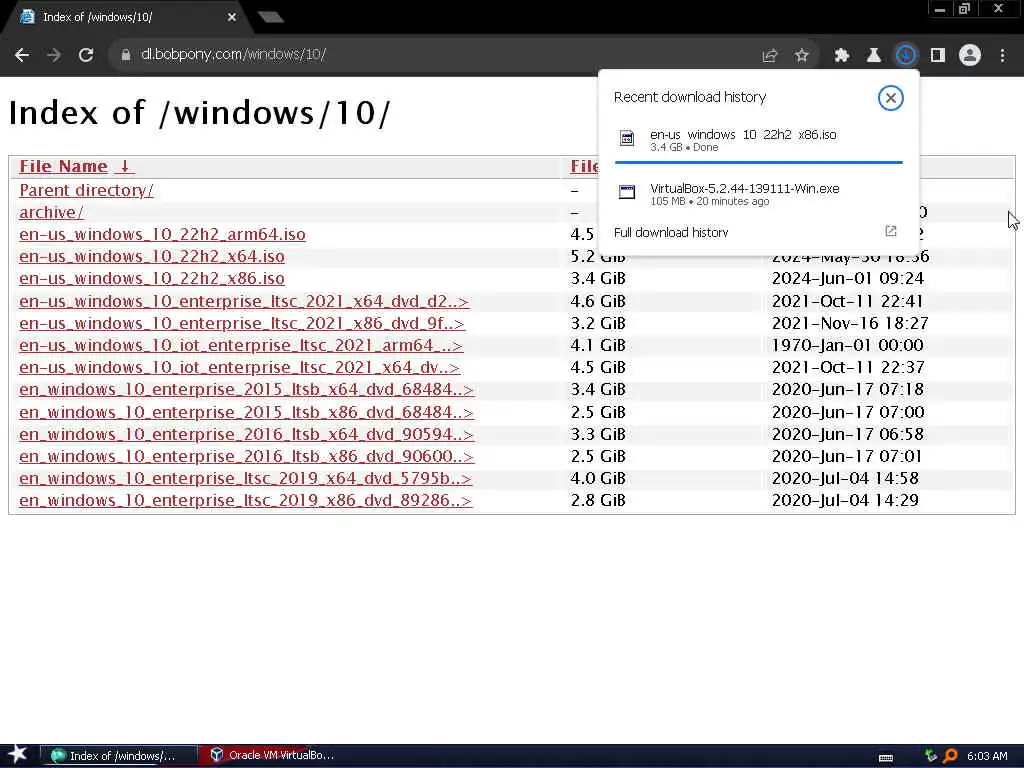The width and height of the screenshot is (1024, 768).
Task: Download en-us_windows_10_22h2_arm64.iso
Action: (x=162, y=234)
